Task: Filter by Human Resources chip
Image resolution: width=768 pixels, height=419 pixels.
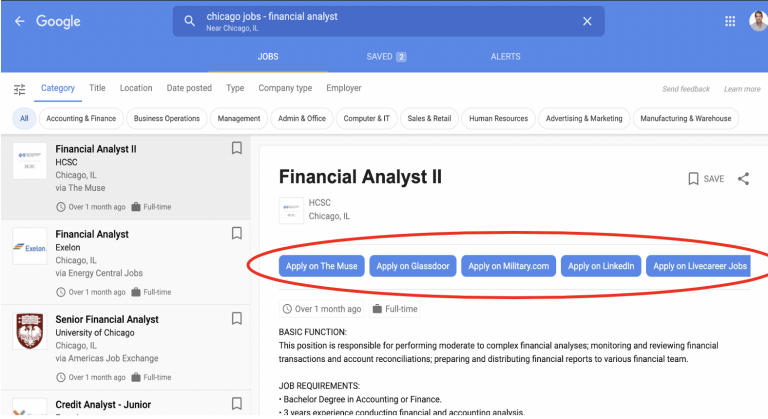Action: 499,119
